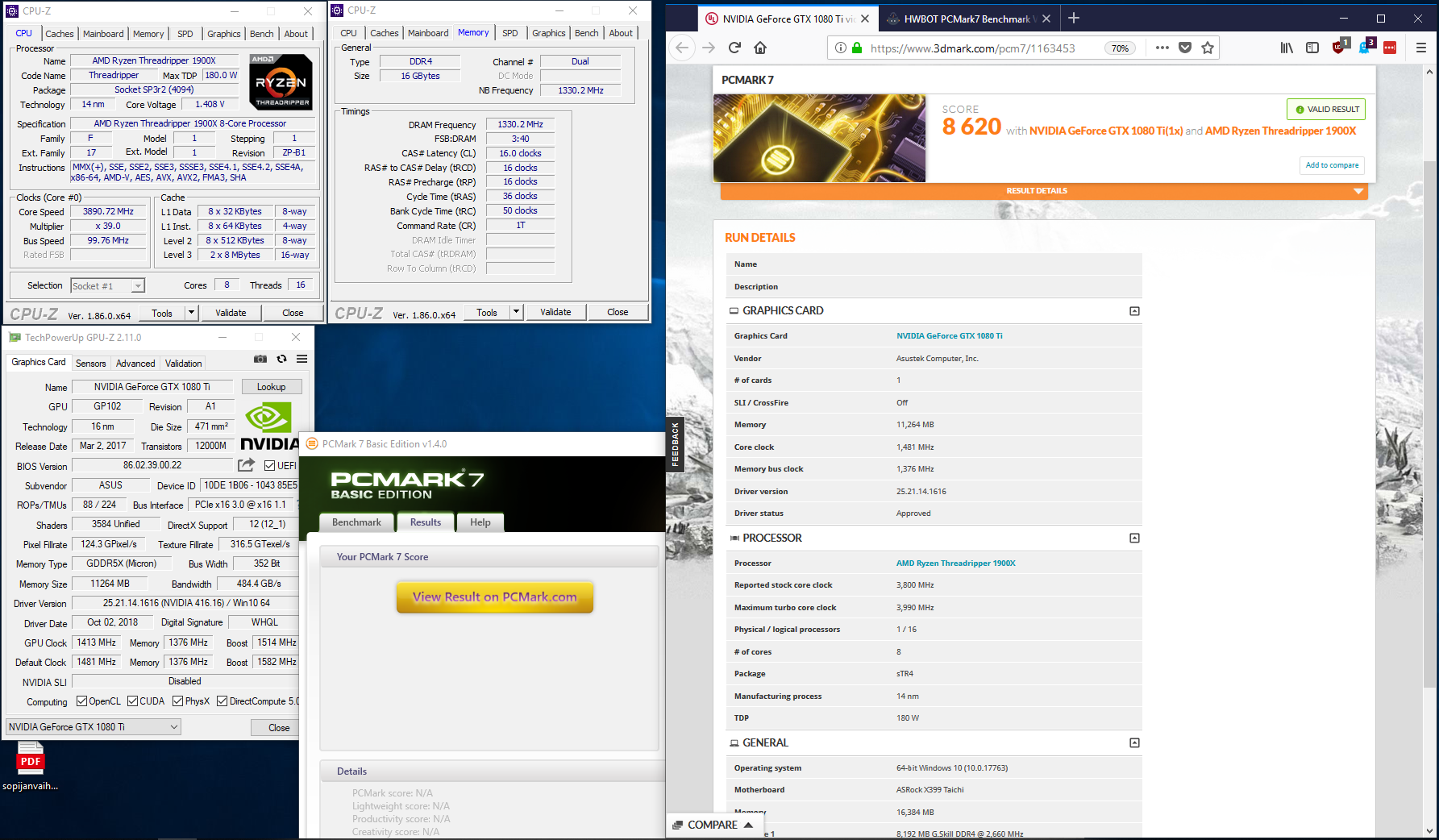
Task: Switch to Results tab in PCMark 7
Action: point(426,522)
